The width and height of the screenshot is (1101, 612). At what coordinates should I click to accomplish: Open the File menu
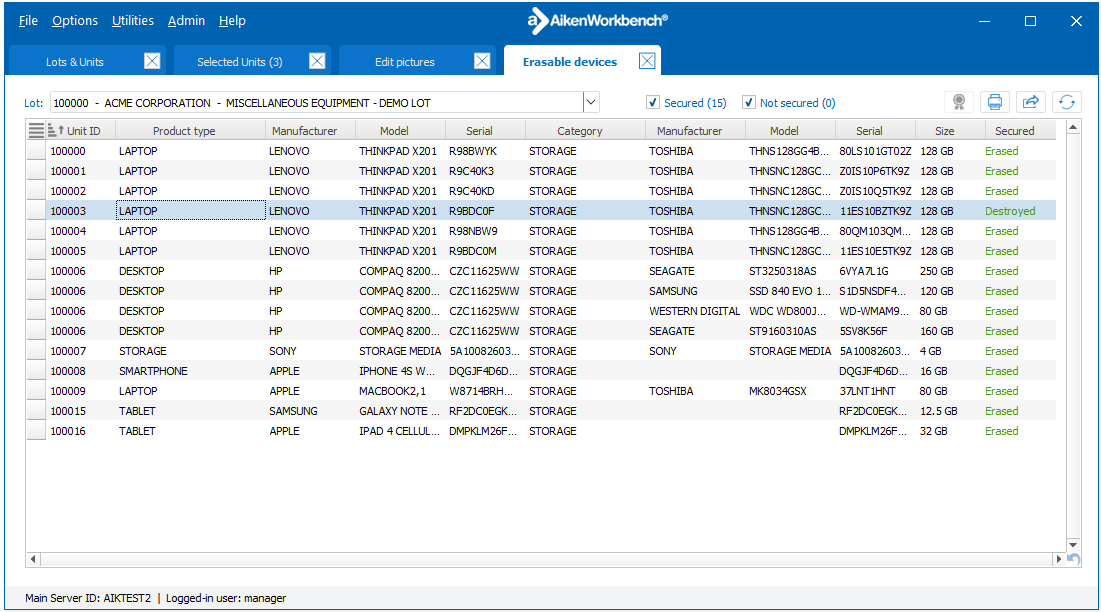click(x=28, y=21)
